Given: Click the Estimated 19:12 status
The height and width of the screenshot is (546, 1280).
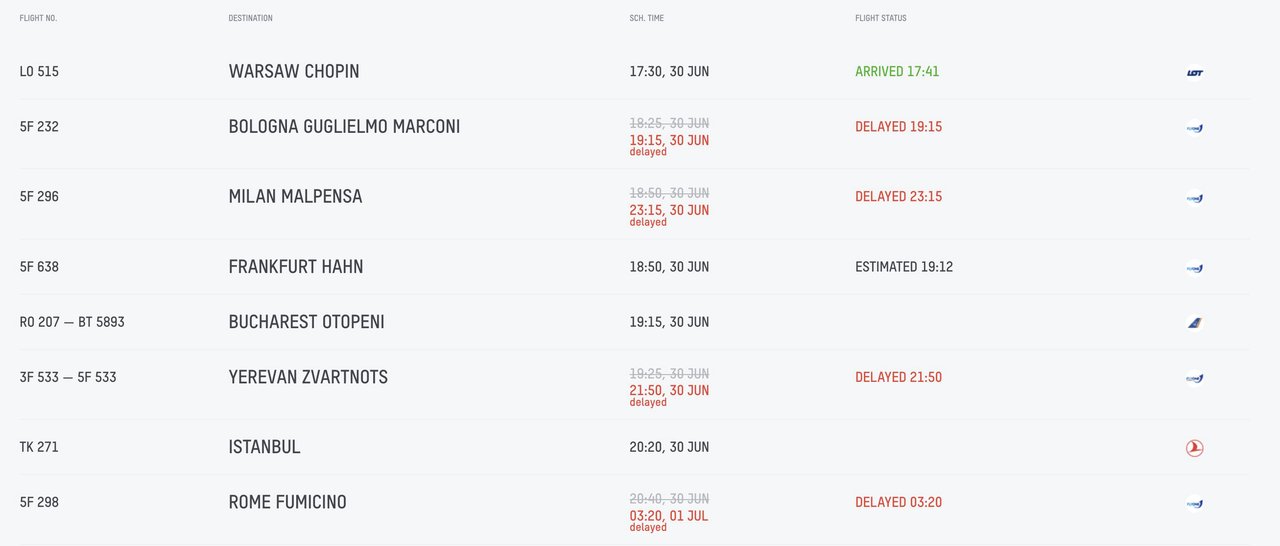Looking at the screenshot, I should 904,267.
